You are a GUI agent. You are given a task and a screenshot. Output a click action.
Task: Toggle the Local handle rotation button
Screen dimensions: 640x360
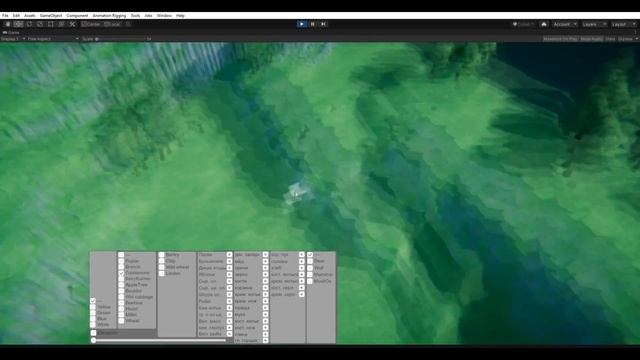click(112, 24)
